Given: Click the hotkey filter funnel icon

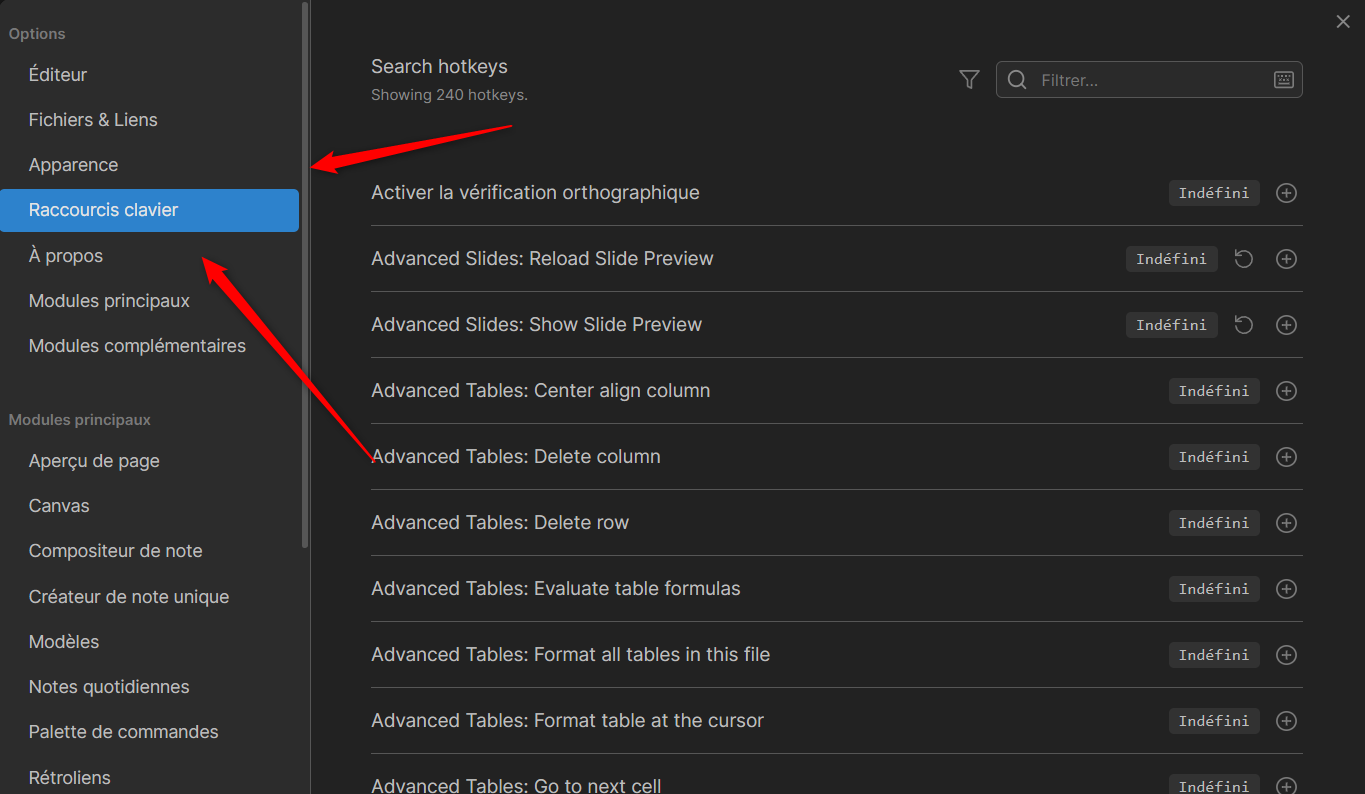Looking at the screenshot, I should pyautogui.click(x=969, y=80).
